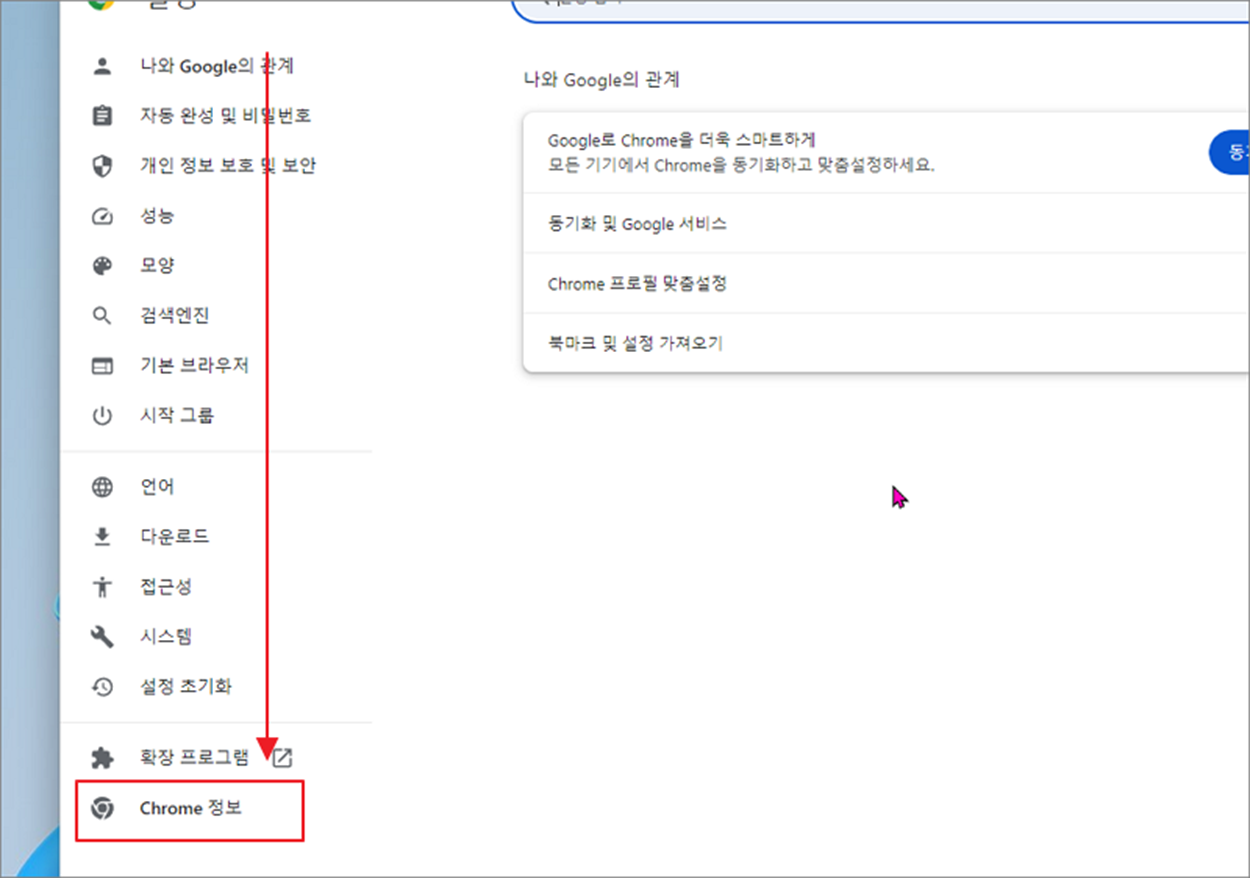Image resolution: width=1250 pixels, height=878 pixels.
Task: Select the magnifier icon for 검색엔진
Action: point(102,316)
